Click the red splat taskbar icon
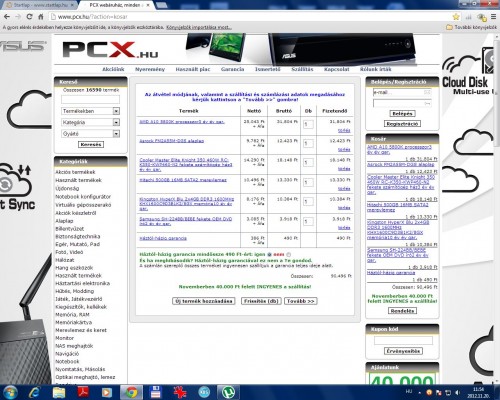Viewport: 500px width, 400px height. coord(180,392)
